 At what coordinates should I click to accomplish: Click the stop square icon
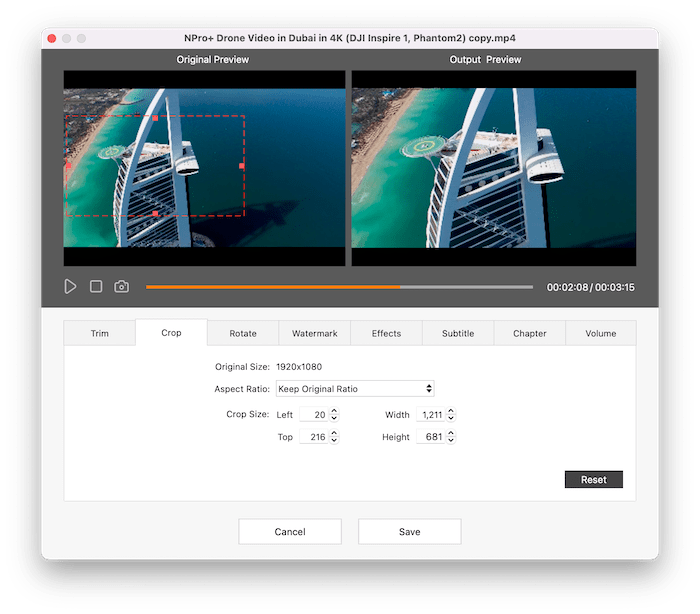[96, 287]
